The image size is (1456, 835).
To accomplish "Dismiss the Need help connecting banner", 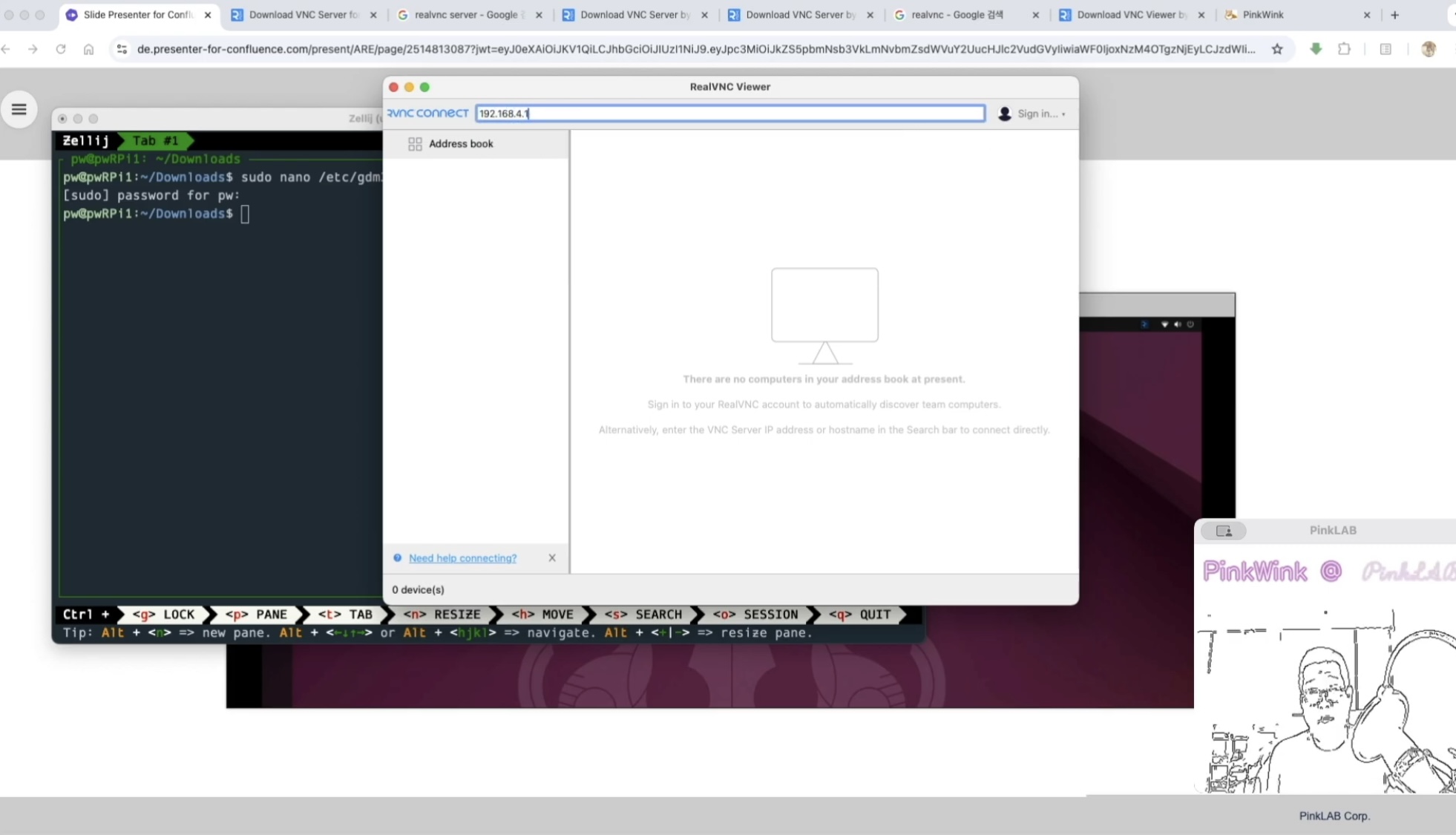I will pos(552,558).
